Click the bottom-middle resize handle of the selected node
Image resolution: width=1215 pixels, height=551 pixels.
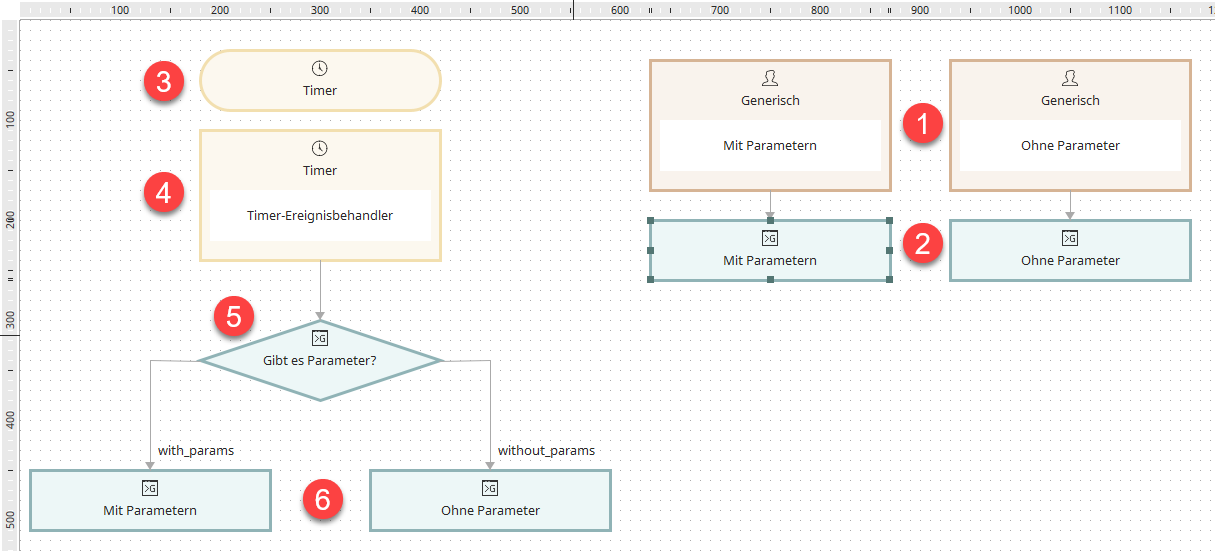(x=770, y=280)
